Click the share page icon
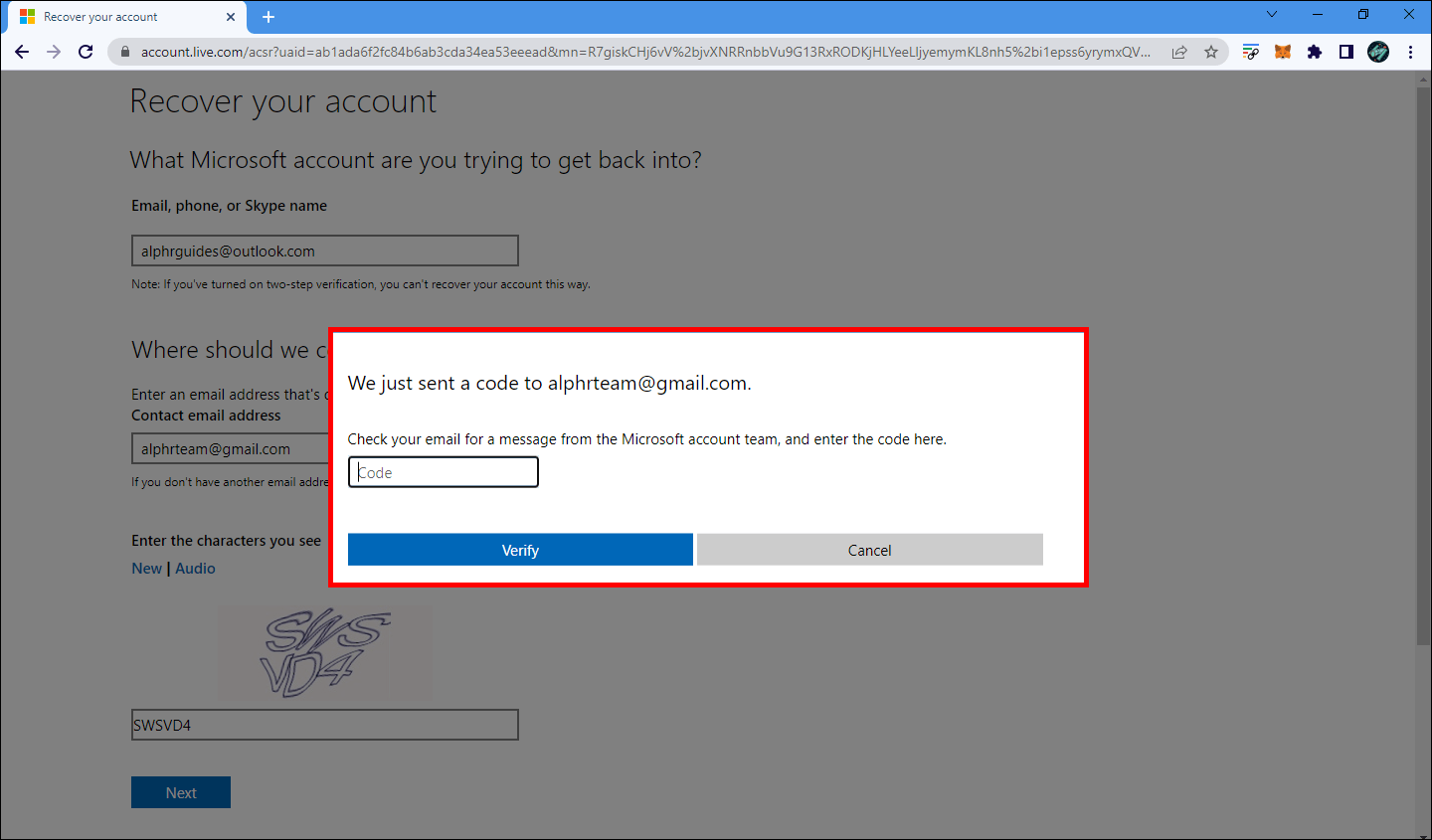The height and width of the screenshot is (840, 1432). (x=1179, y=52)
